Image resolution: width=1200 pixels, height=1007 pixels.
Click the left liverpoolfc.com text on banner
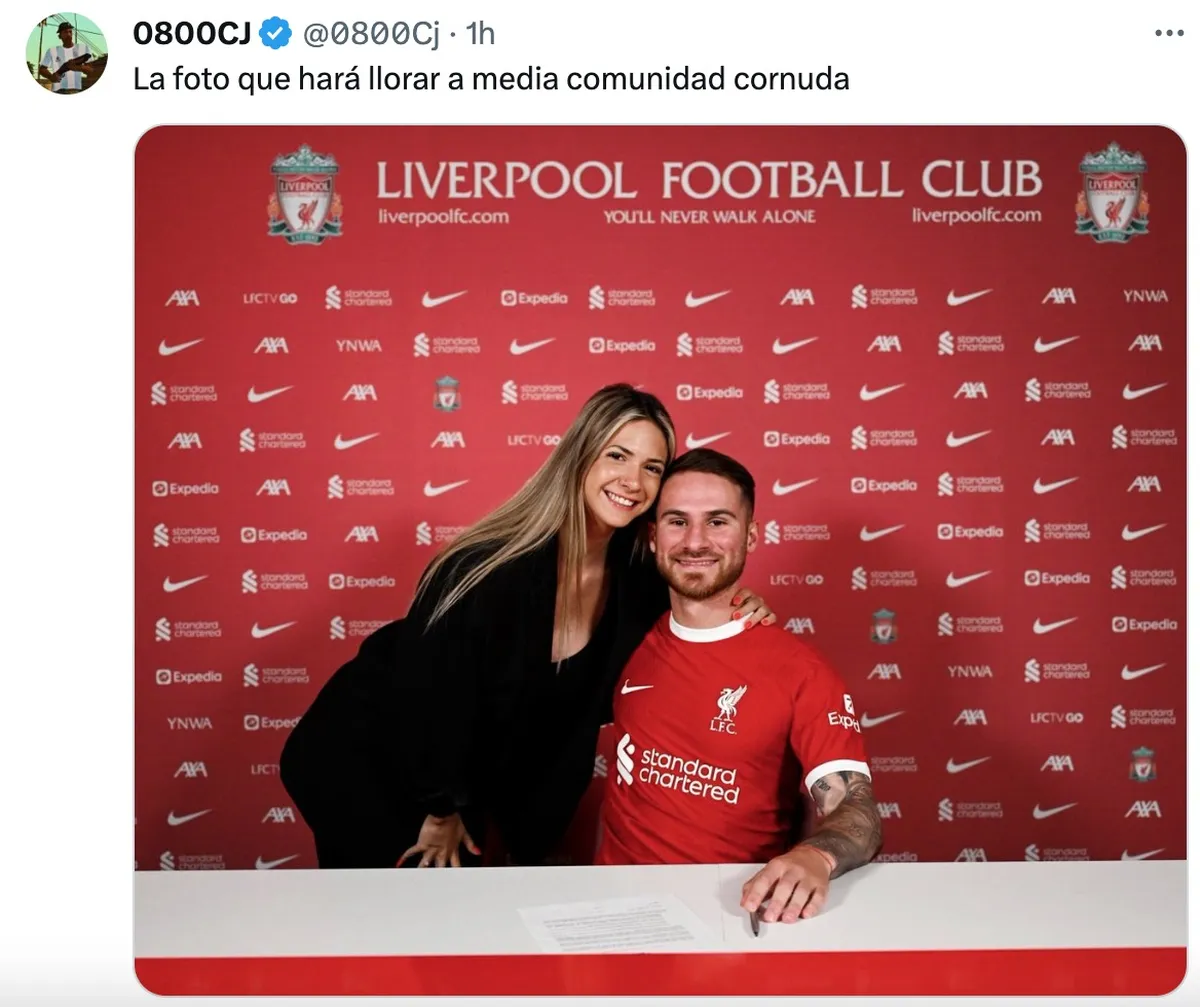point(443,216)
